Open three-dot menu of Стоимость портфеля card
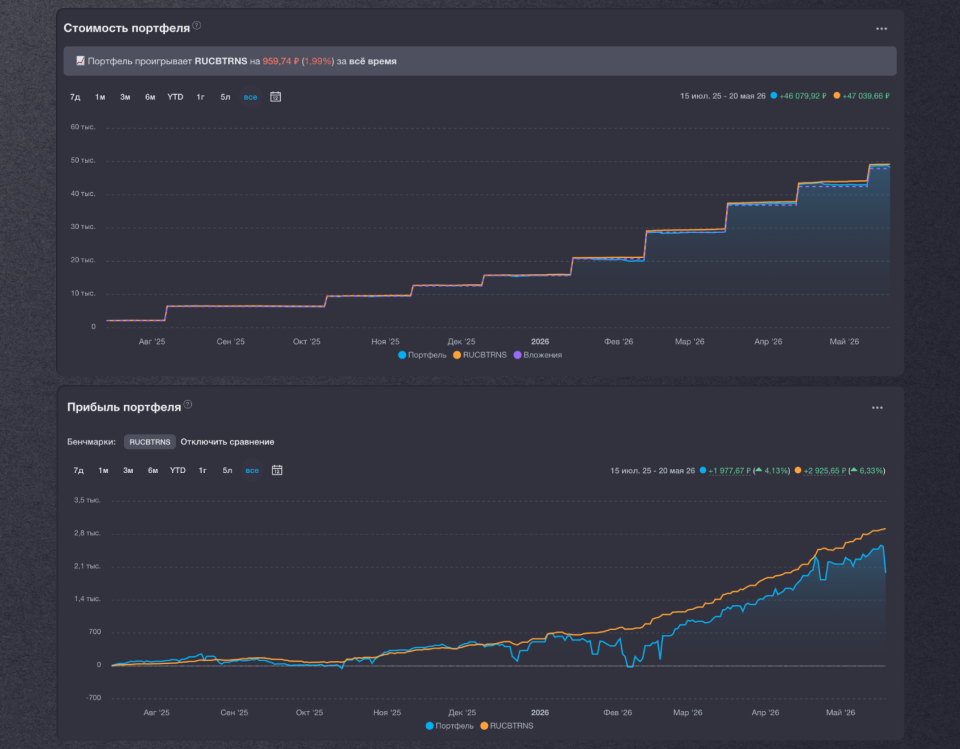Screen dimensions: 960x749 click(881, 29)
